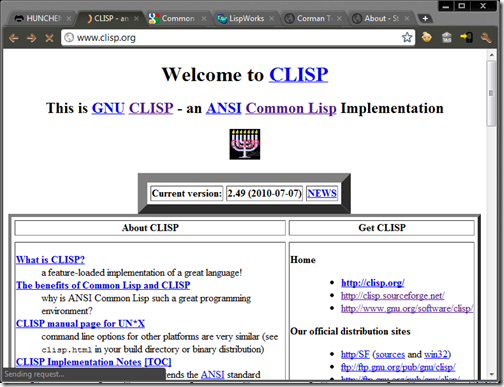The image size is (504, 387).
Task: Open the What is CLISP? link
Action: (x=50, y=260)
